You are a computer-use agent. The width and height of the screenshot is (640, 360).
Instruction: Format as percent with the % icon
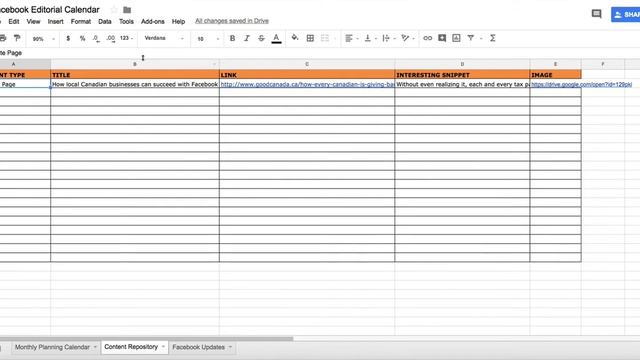(82, 38)
